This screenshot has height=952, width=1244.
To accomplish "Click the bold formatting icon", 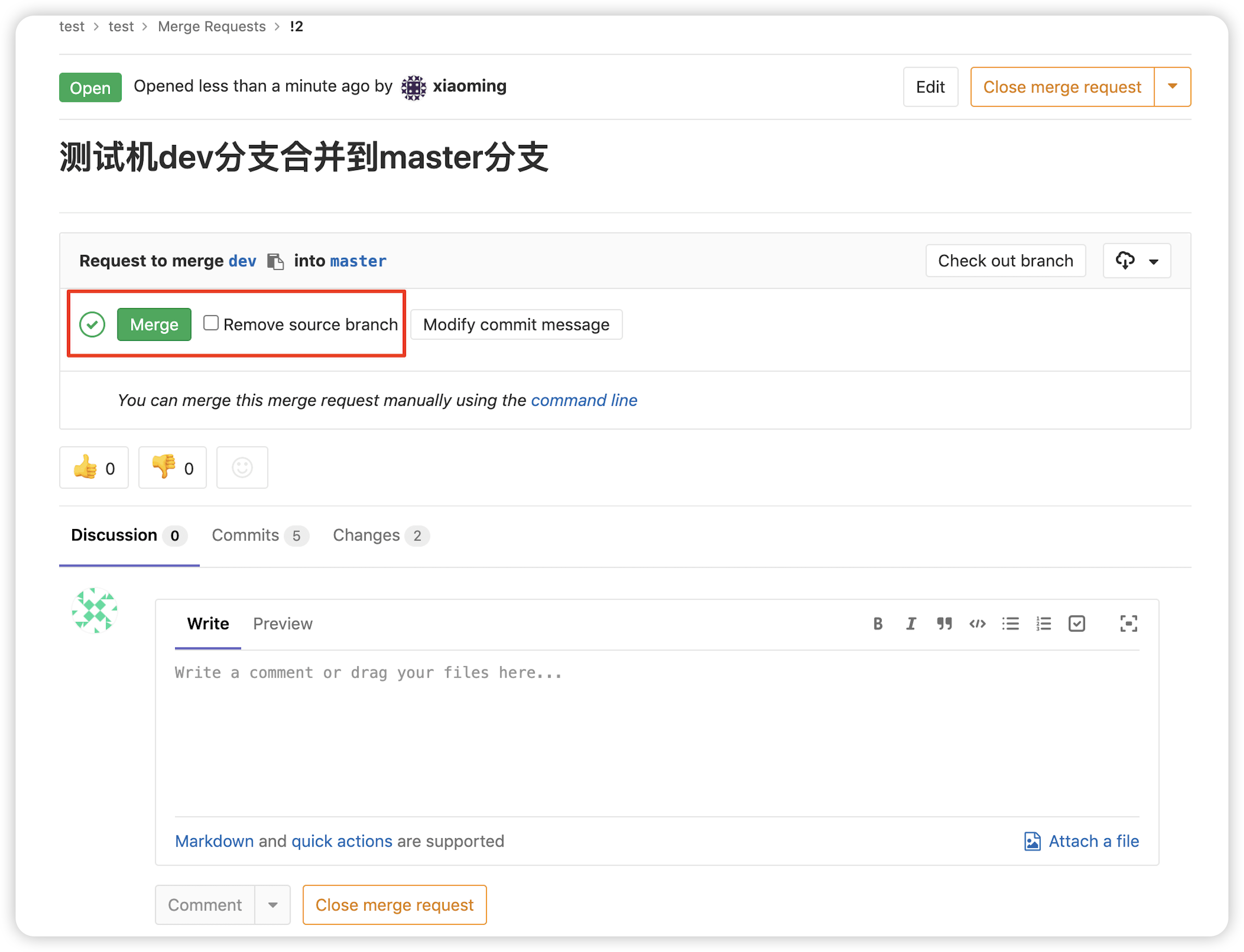I will [x=878, y=624].
